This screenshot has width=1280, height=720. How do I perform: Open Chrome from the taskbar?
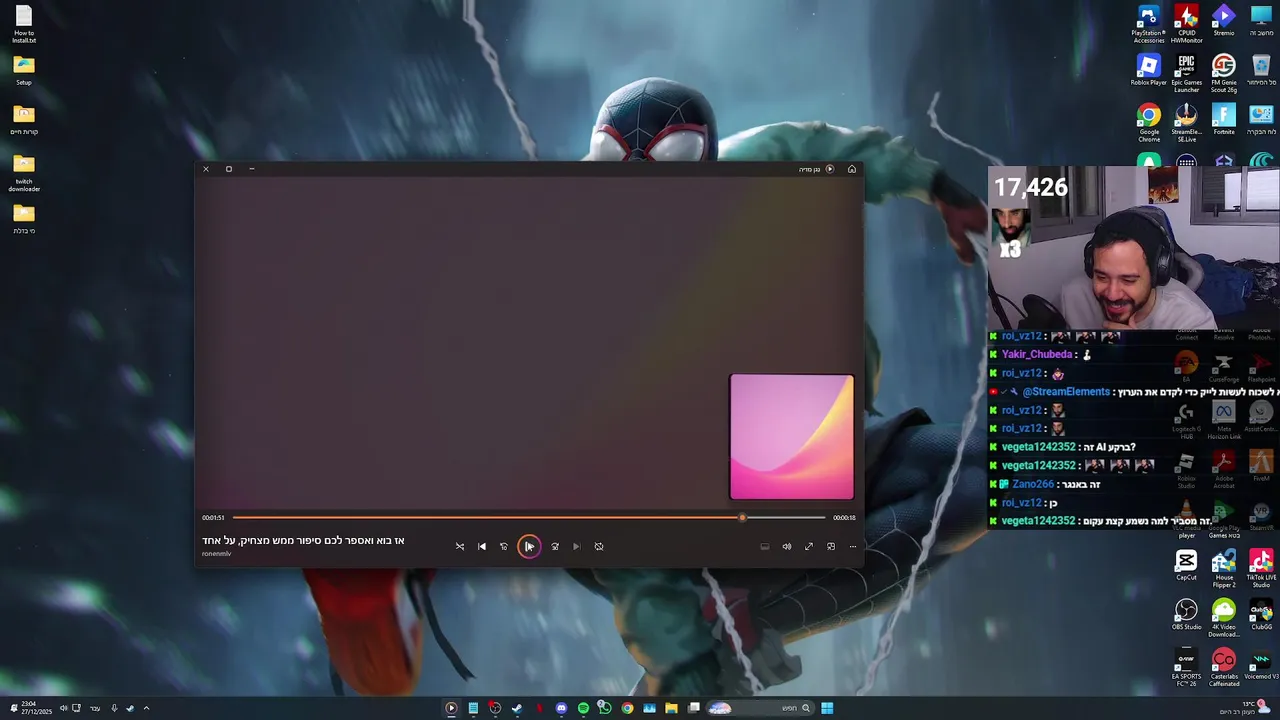point(627,708)
